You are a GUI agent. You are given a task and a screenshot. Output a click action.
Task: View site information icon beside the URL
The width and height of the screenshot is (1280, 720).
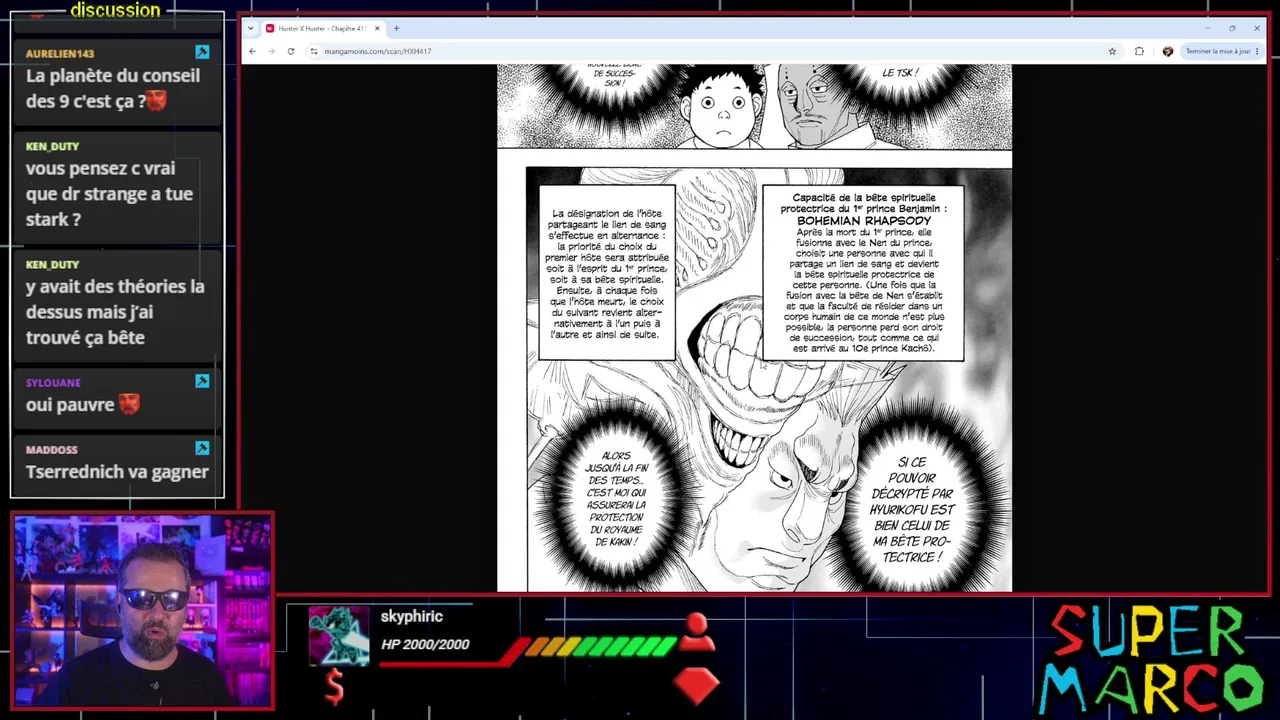(x=314, y=51)
